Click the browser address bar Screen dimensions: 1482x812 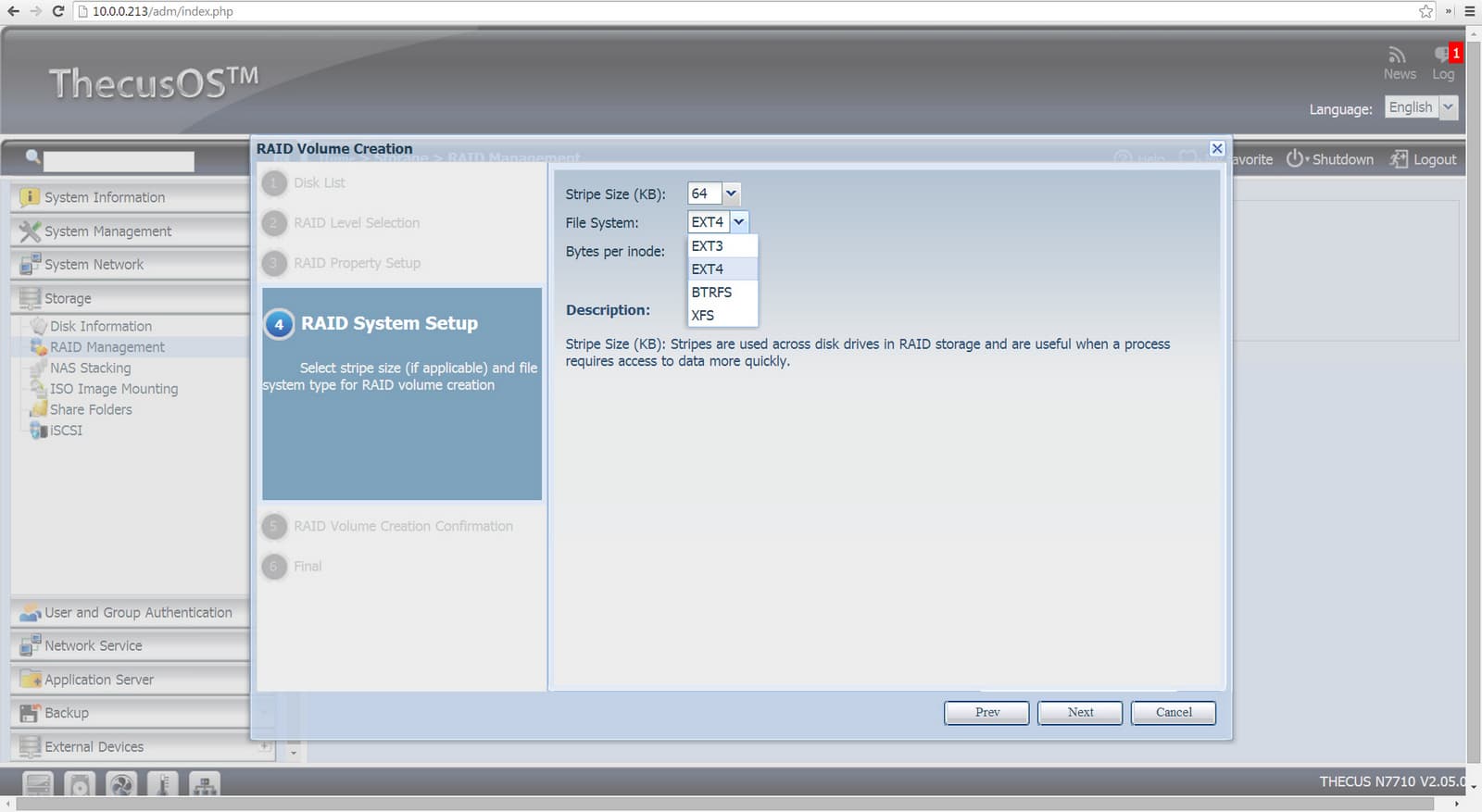(x=754, y=11)
